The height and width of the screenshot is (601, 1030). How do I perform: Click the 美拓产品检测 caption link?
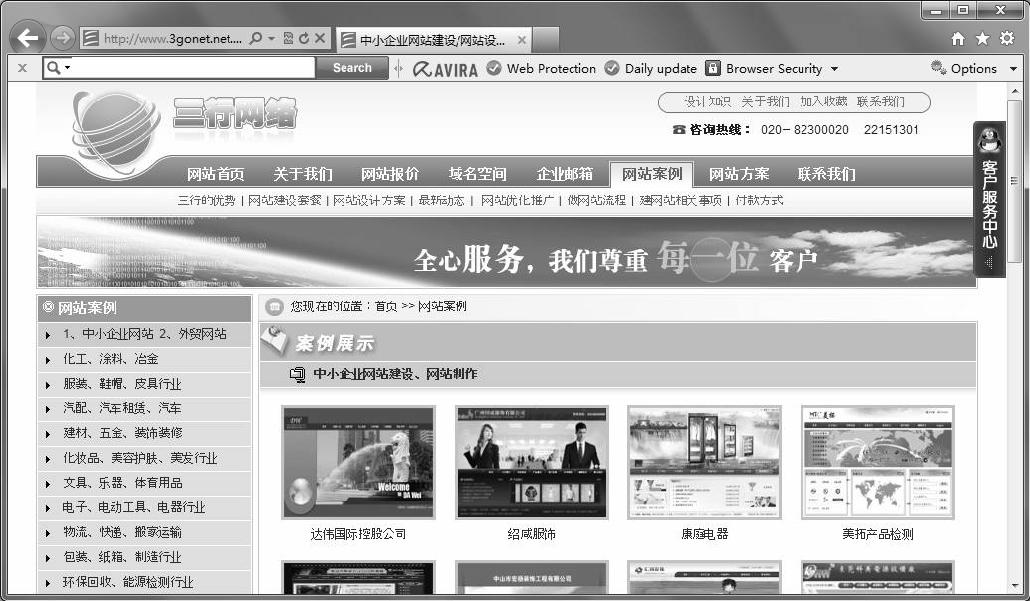tap(878, 535)
